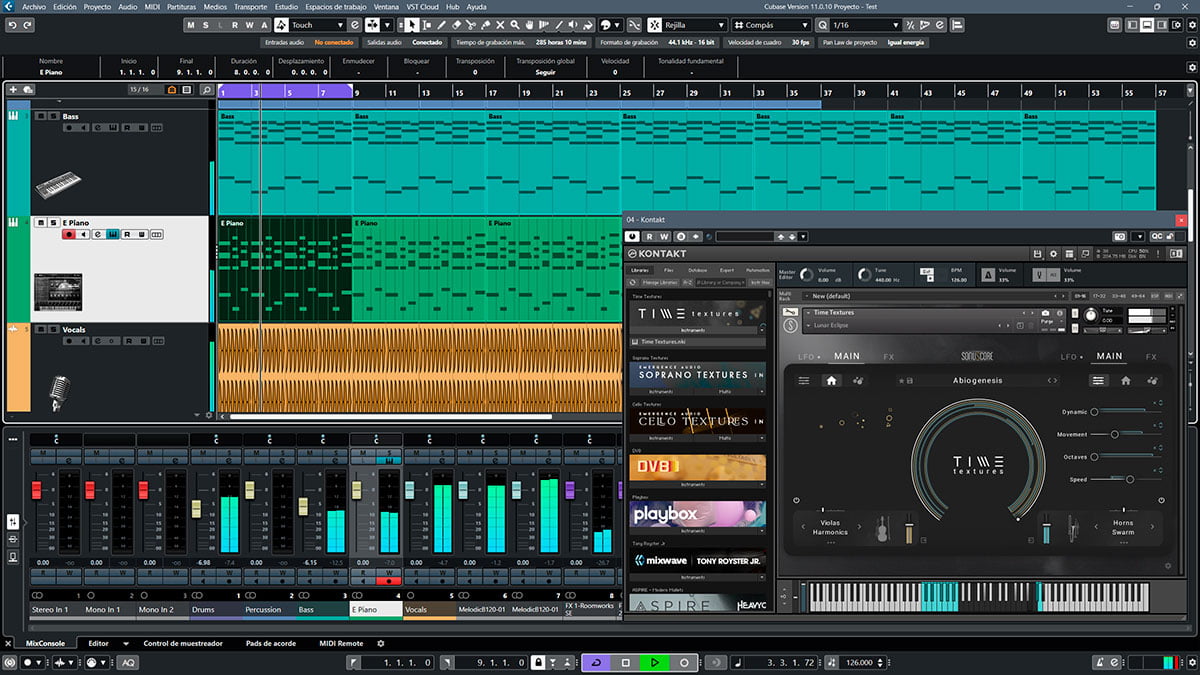1200x675 pixels.
Task: Click the home icon in left Time Textures panel
Action: tap(832, 380)
